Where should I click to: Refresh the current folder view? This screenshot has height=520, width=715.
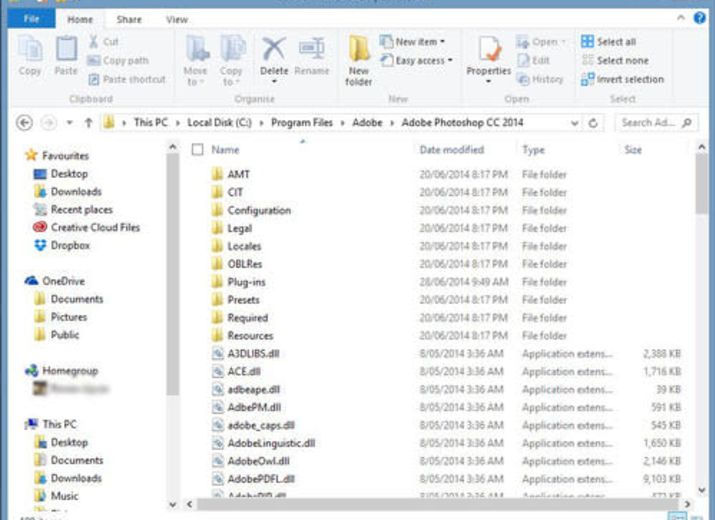tap(593, 123)
